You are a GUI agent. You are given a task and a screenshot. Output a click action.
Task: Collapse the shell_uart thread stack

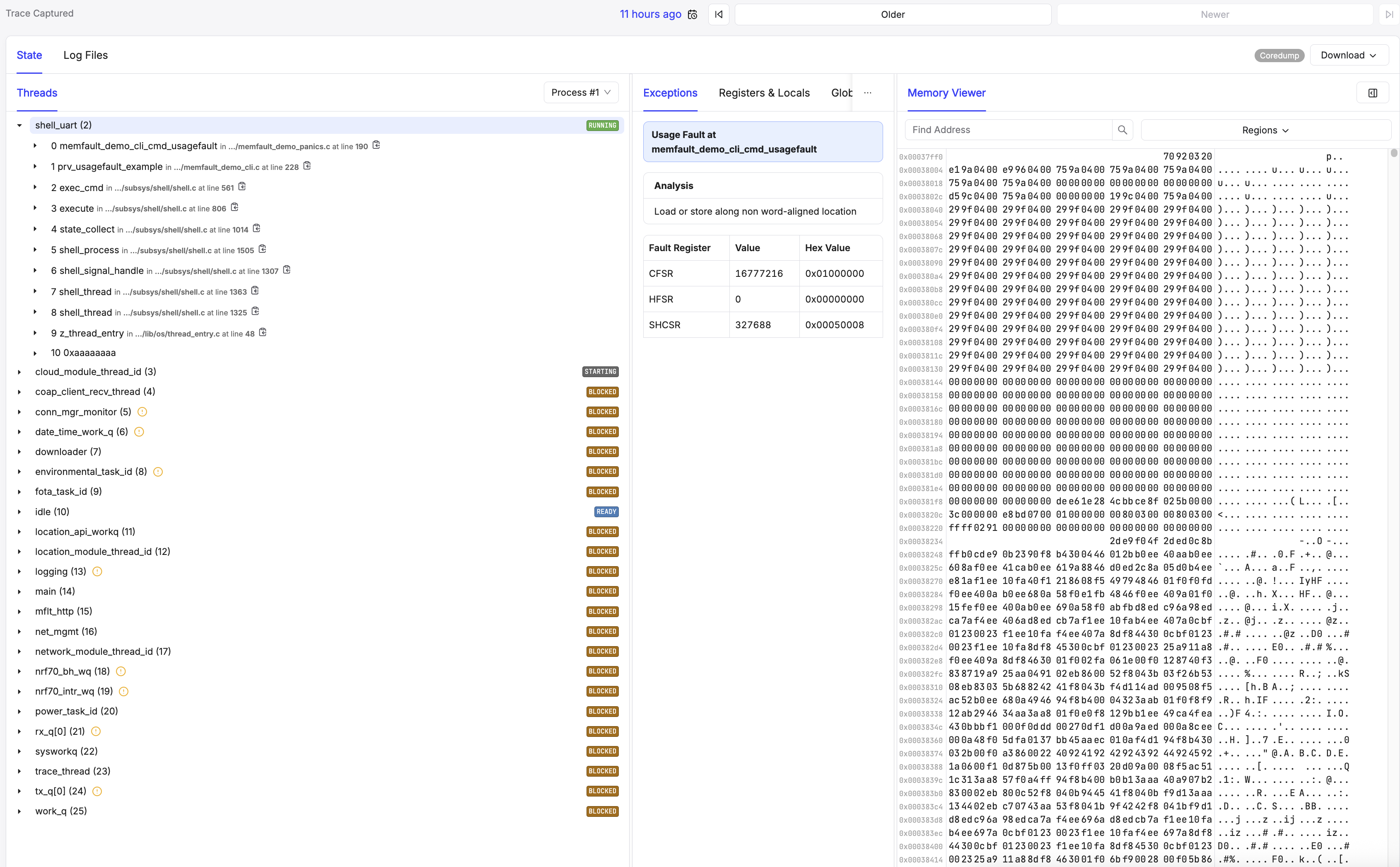(x=19, y=125)
